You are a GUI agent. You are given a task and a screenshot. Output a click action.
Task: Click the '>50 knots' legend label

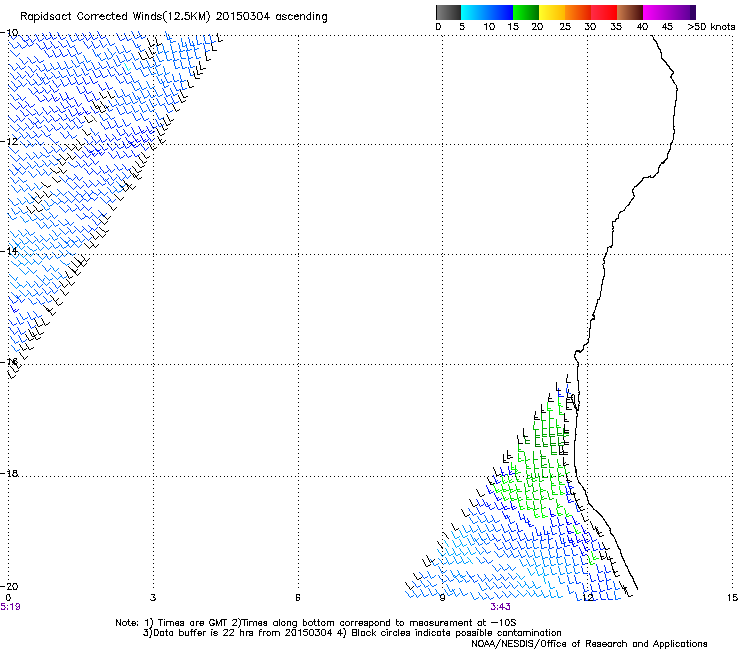click(x=711, y=27)
